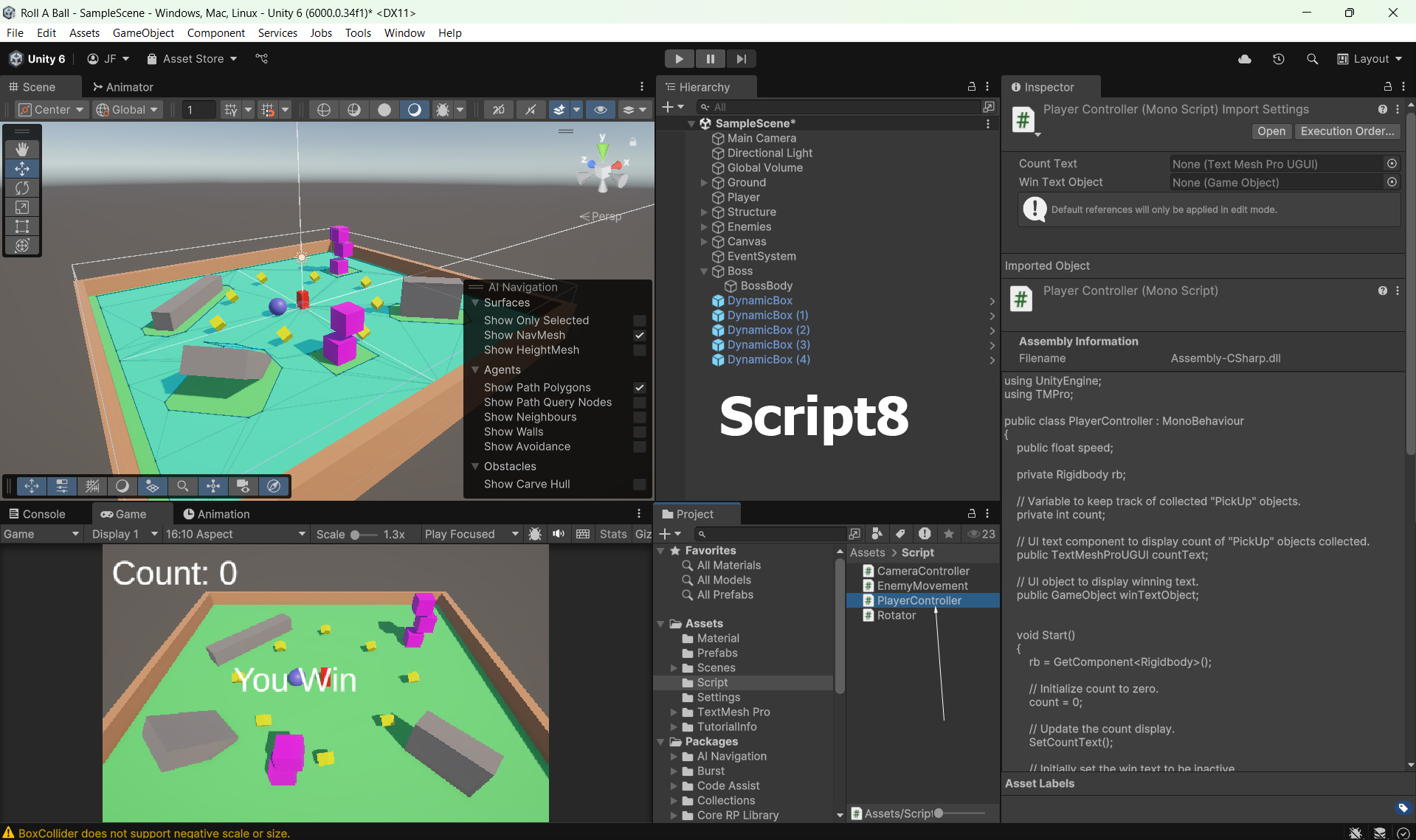The image size is (1416, 840).
Task: Click the Execution Order button
Action: tap(1347, 131)
